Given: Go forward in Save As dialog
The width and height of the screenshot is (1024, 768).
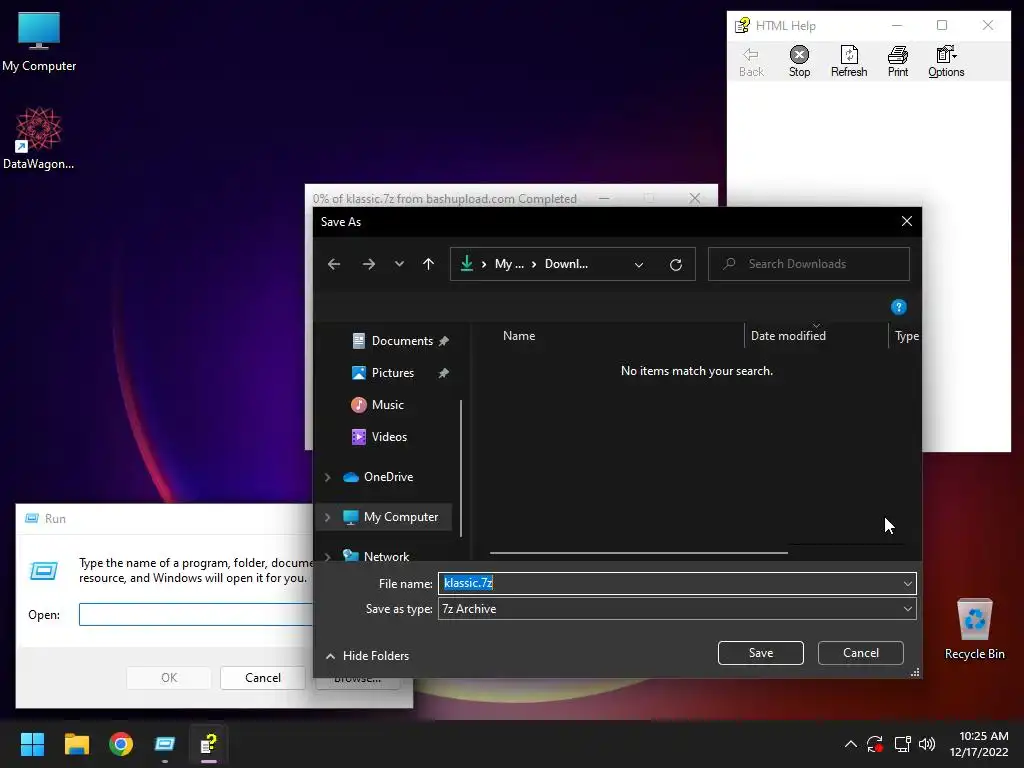Looking at the screenshot, I should click(x=368, y=264).
